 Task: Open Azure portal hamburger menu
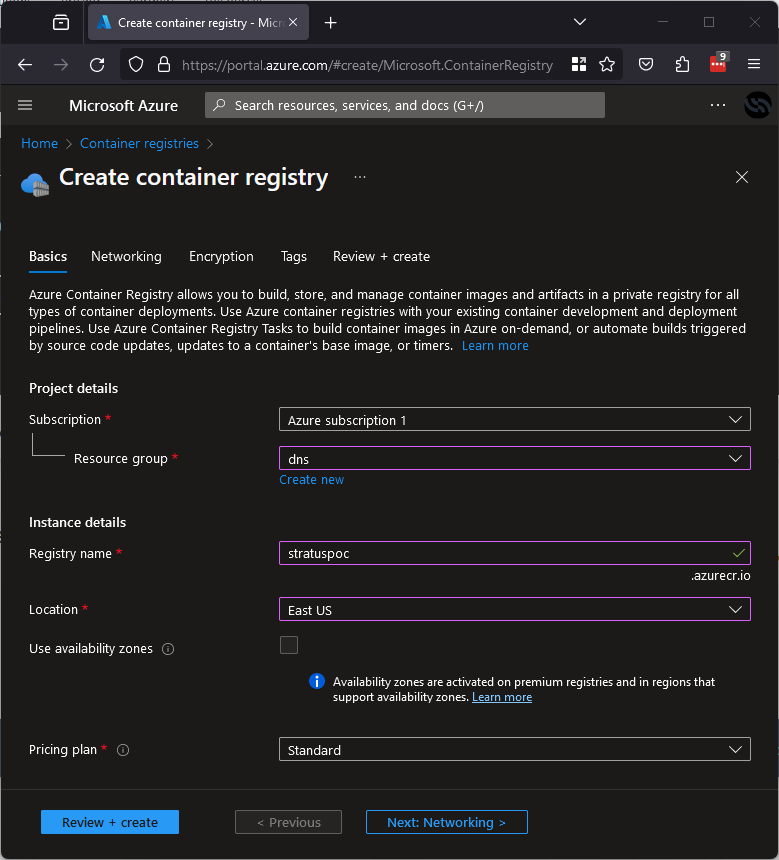(25, 105)
